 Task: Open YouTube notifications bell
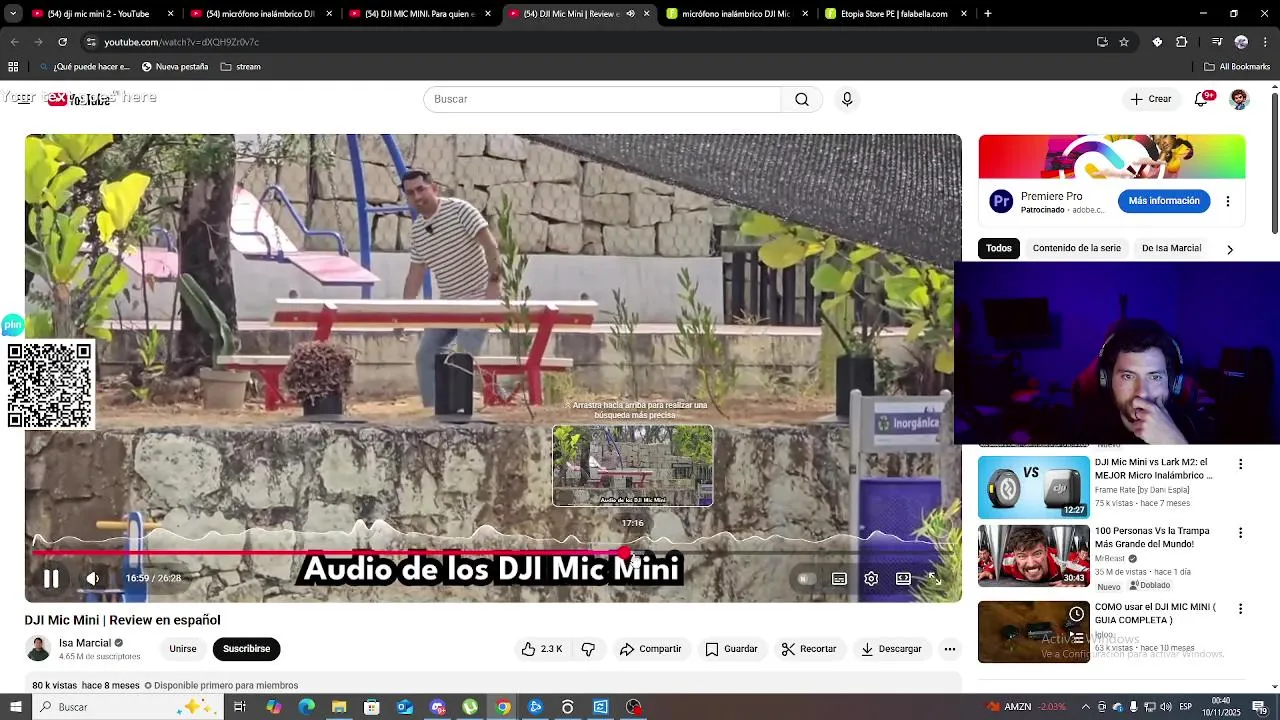point(1203,99)
